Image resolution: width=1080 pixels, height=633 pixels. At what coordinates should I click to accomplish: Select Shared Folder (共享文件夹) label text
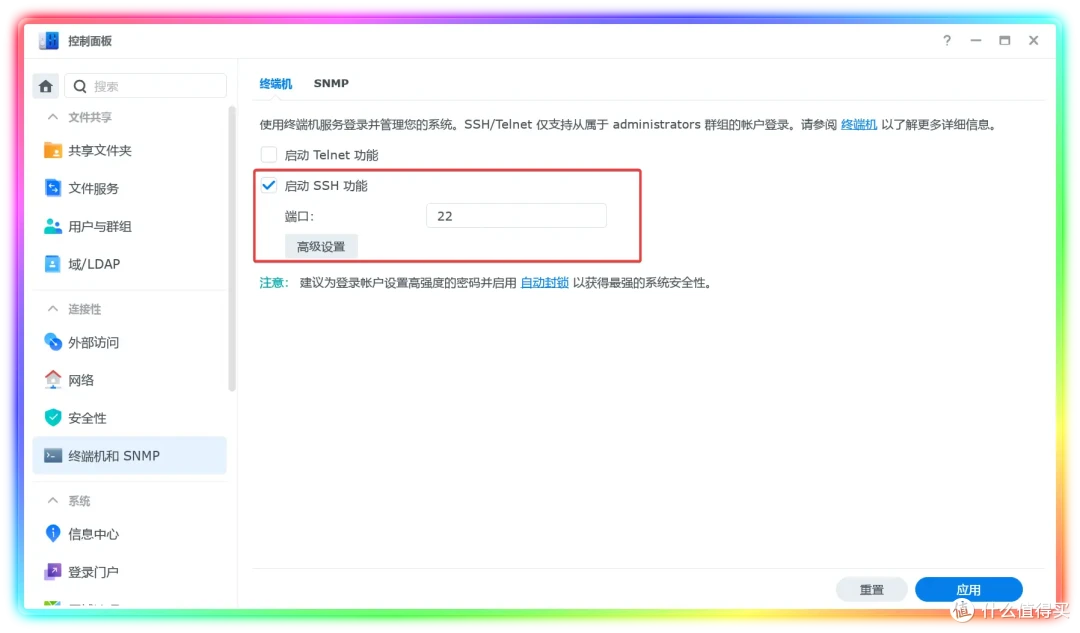pos(100,150)
